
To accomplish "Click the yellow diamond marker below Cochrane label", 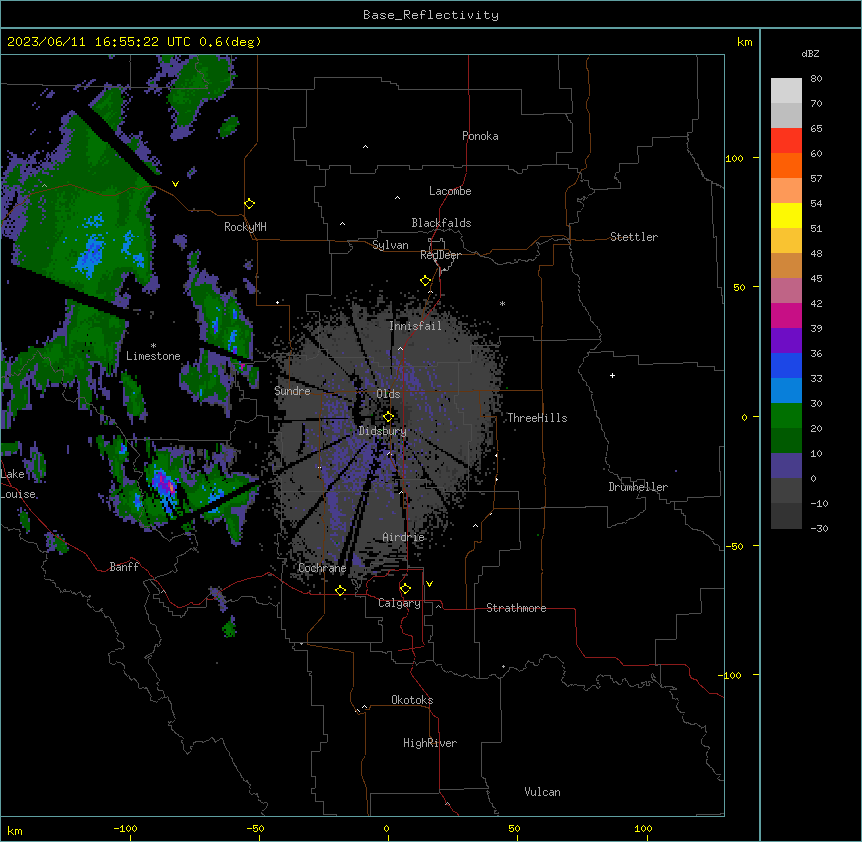I will [340, 590].
